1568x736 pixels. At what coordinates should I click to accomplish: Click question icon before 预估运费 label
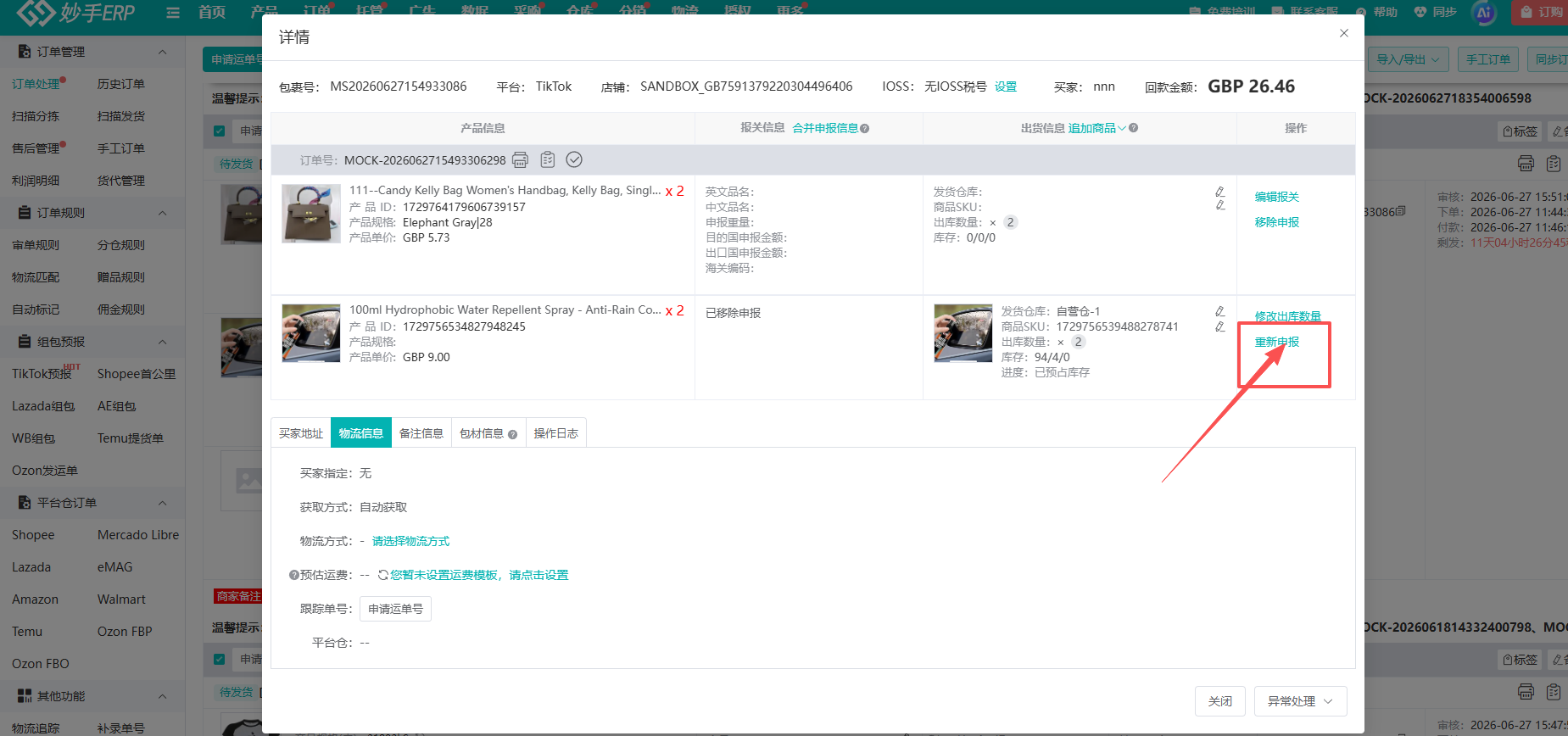(x=294, y=575)
